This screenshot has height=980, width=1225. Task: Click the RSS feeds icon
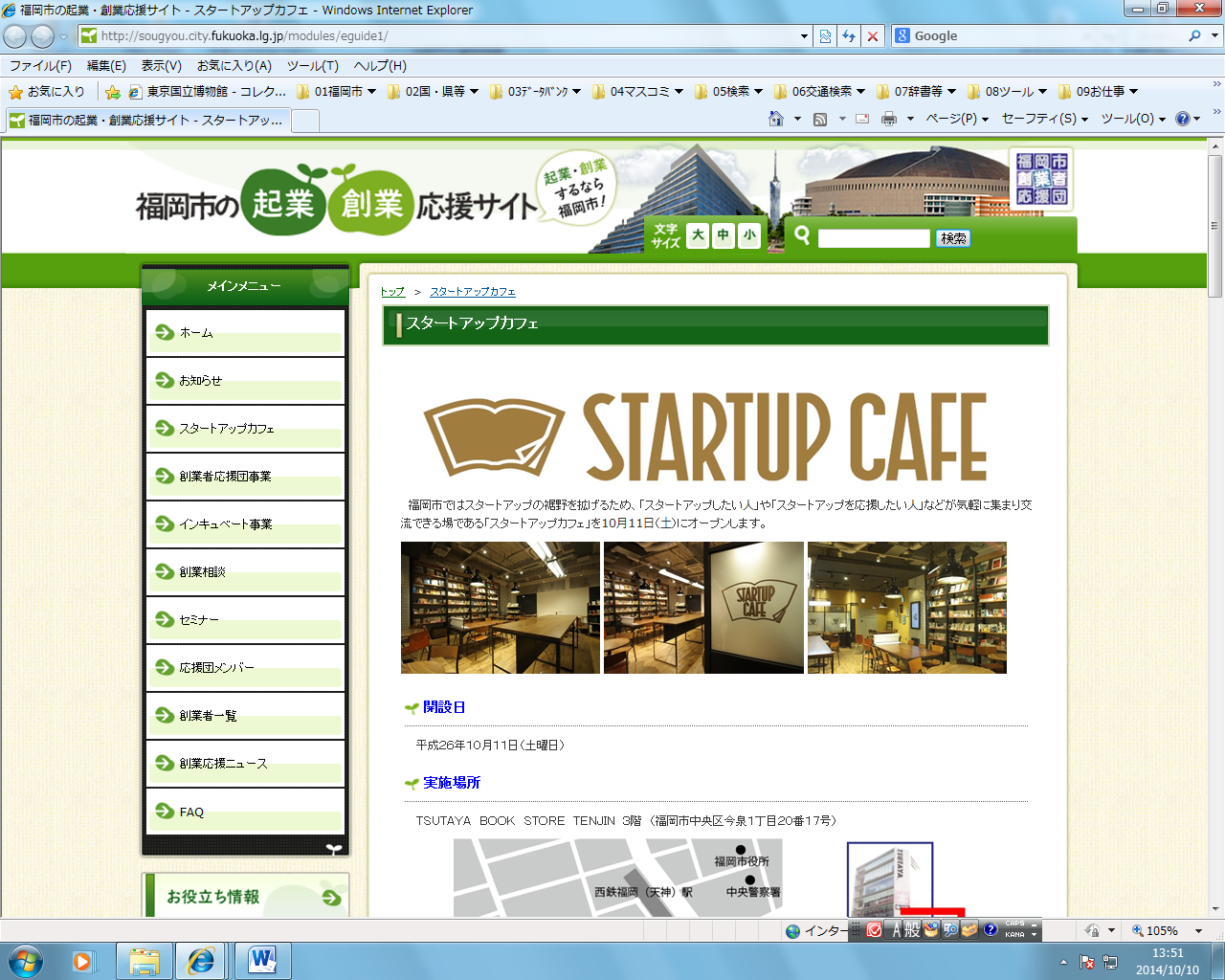(820, 119)
